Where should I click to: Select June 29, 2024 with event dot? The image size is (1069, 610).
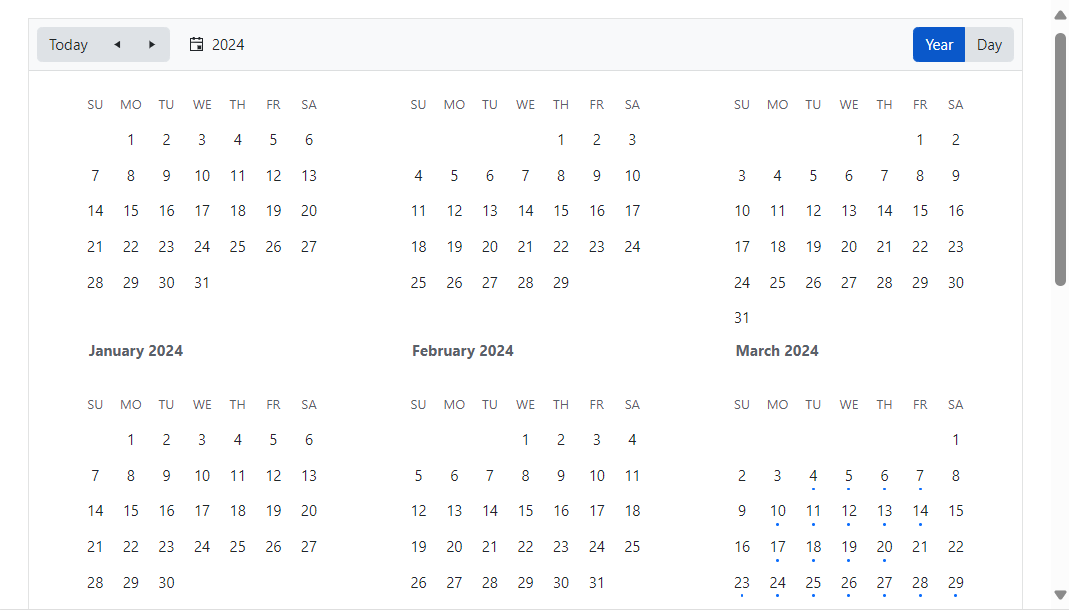click(956, 583)
